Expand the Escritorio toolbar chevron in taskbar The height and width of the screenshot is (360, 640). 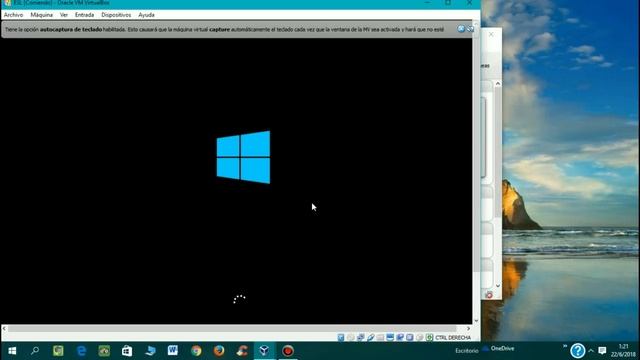point(565,346)
